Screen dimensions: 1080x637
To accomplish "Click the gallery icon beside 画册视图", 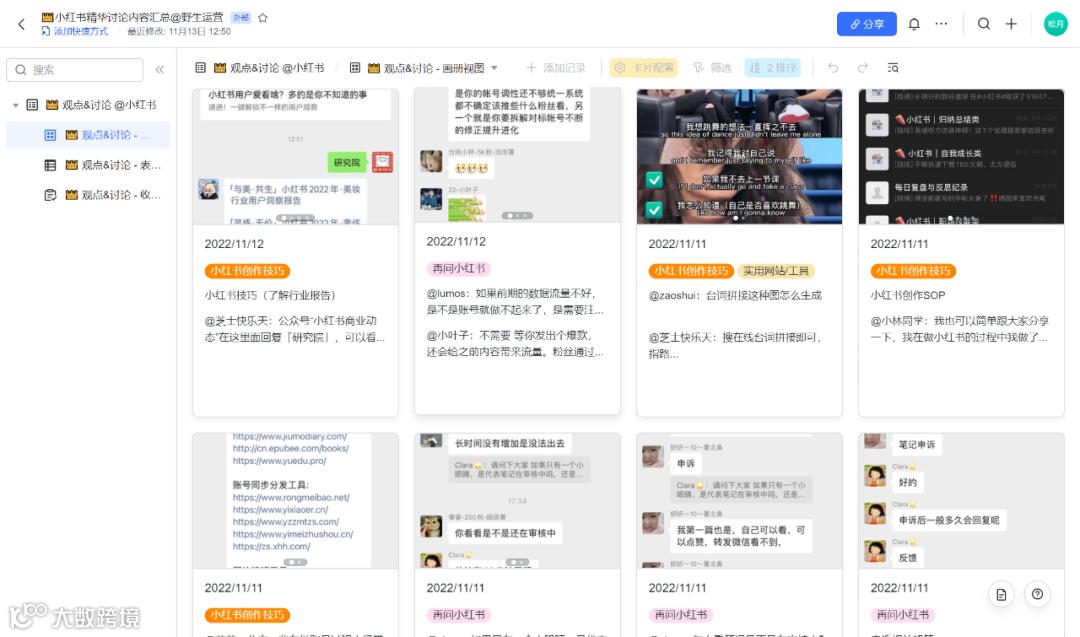I will point(355,67).
